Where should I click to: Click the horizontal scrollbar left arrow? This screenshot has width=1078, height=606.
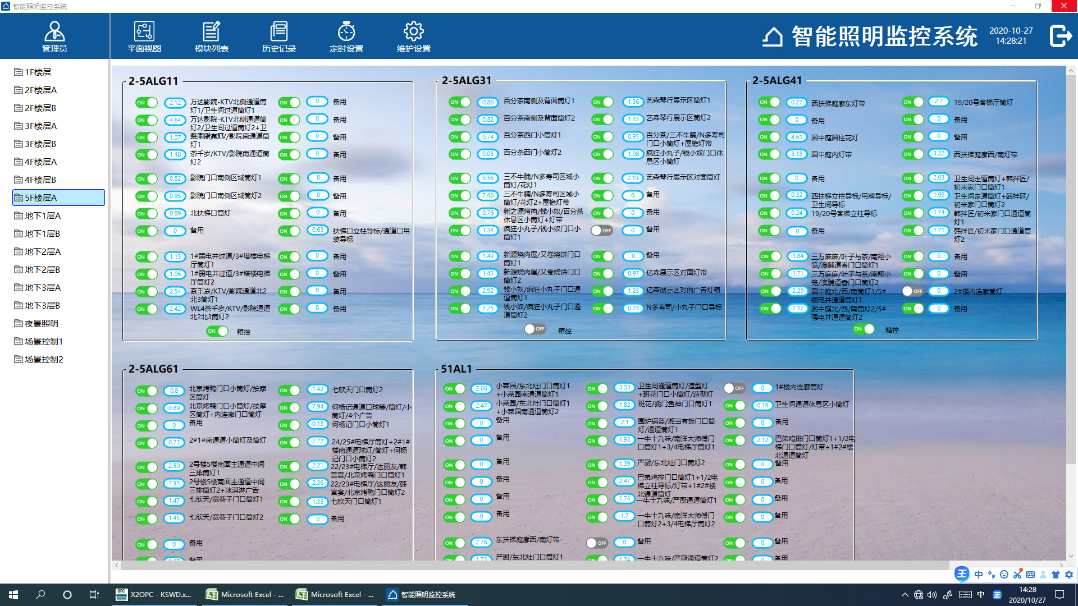(x=116, y=565)
